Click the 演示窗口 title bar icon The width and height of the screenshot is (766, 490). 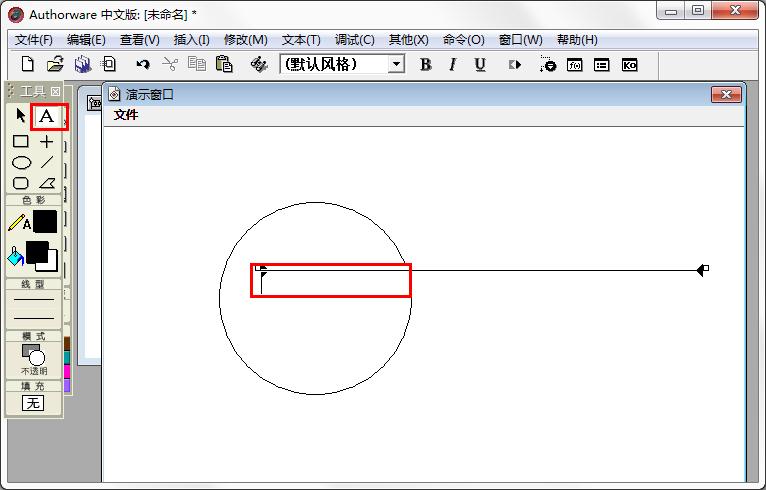click(114, 94)
